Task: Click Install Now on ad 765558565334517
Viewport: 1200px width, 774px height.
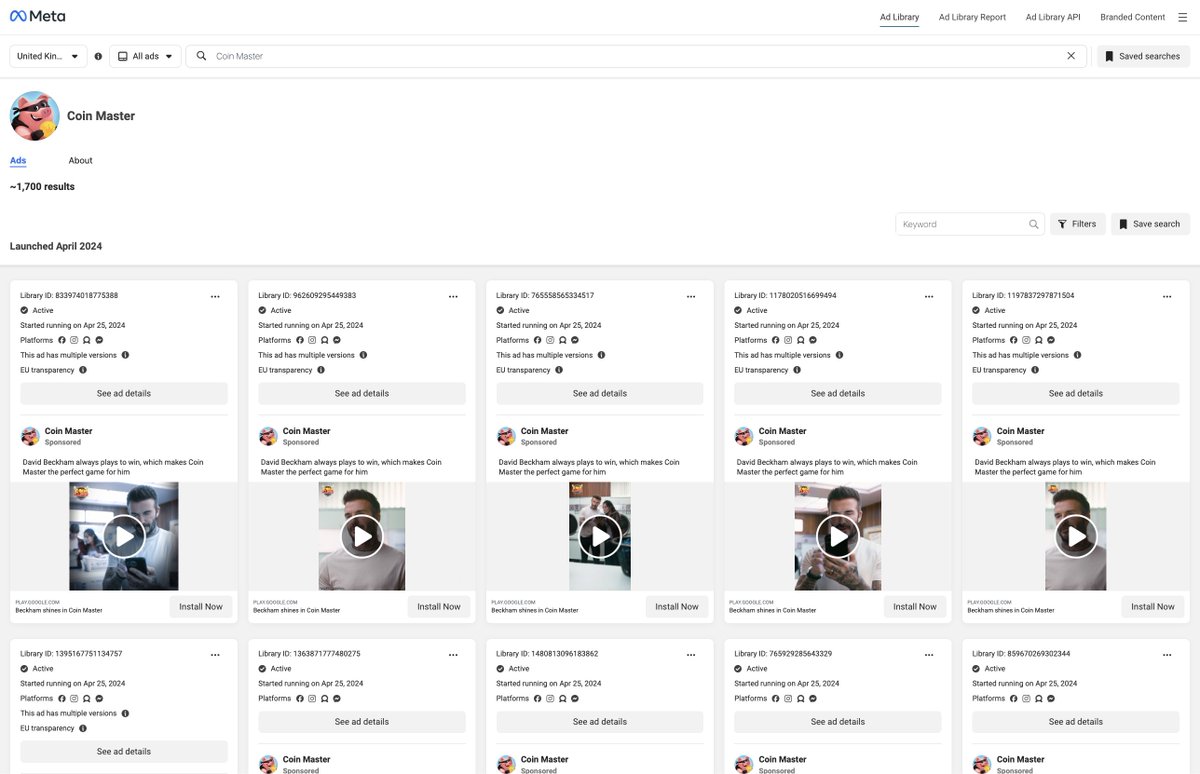Action: 677,607
